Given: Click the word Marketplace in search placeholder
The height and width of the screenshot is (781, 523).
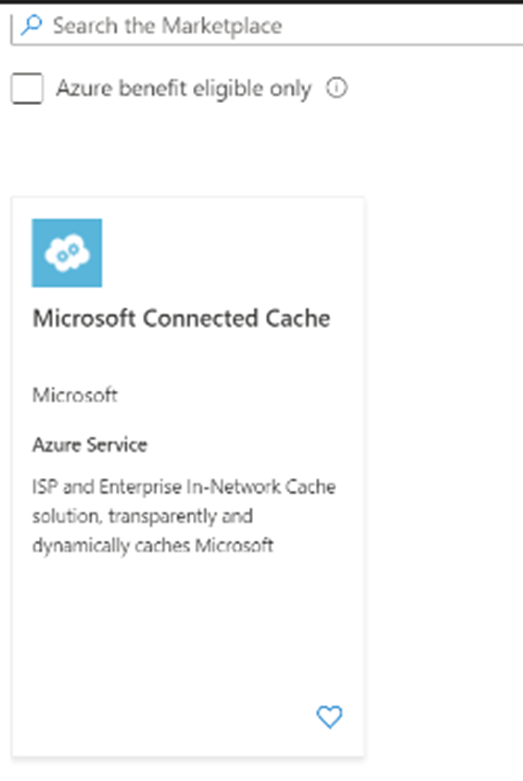Looking at the screenshot, I should pyautogui.click(x=222, y=26).
